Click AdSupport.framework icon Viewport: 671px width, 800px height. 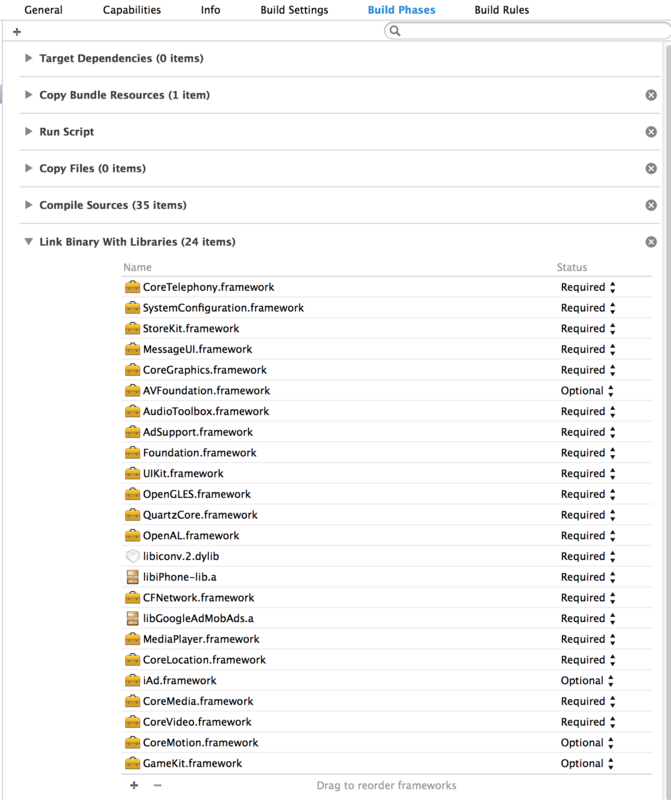coord(132,432)
